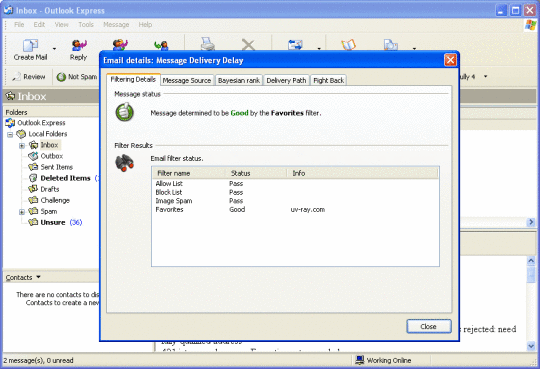Open the Find dropdown arrow
The height and width of the screenshot is (369, 540).
(414, 49)
